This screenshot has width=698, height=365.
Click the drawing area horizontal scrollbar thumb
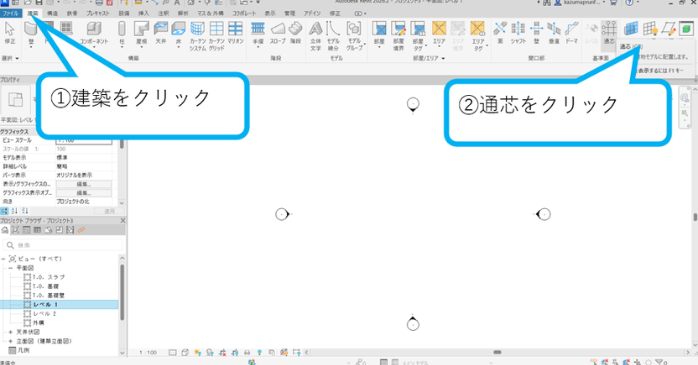(497, 353)
